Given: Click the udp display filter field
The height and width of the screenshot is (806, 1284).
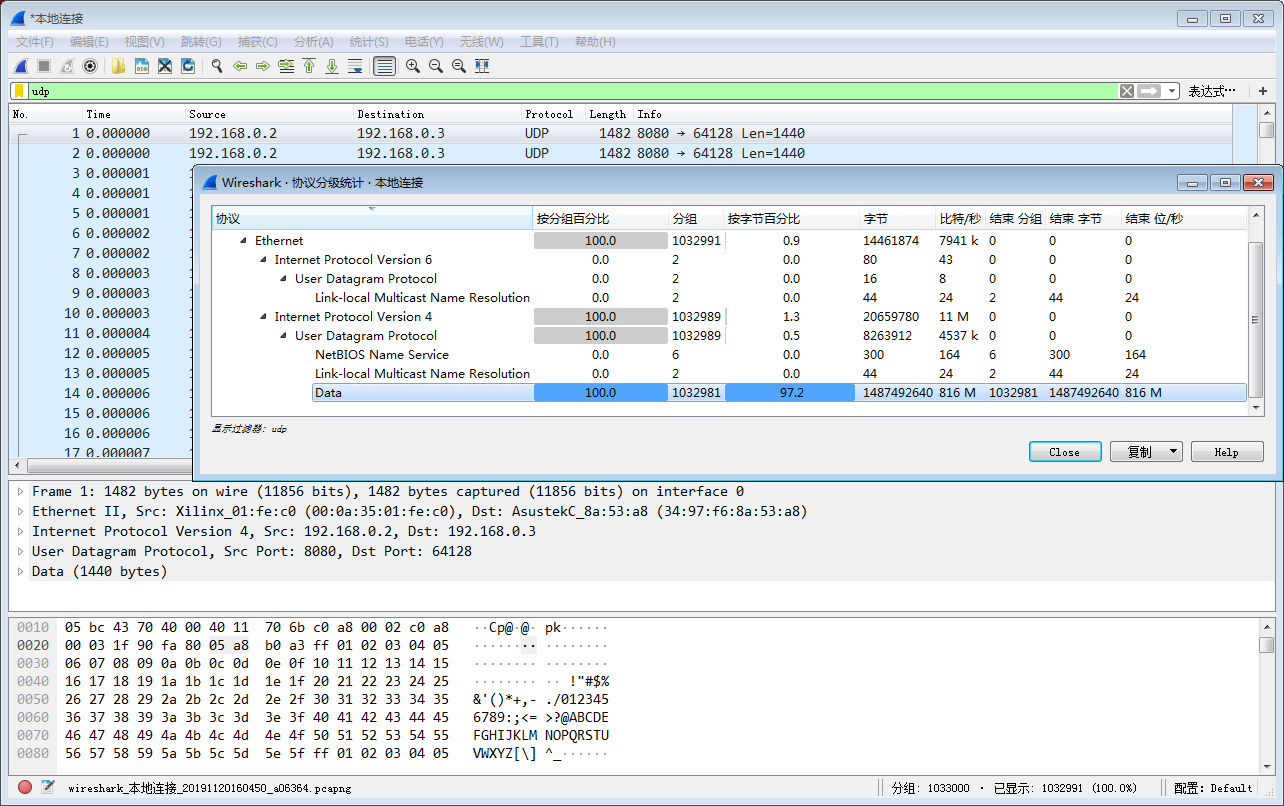Looking at the screenshot, I should tap(572, 91).
